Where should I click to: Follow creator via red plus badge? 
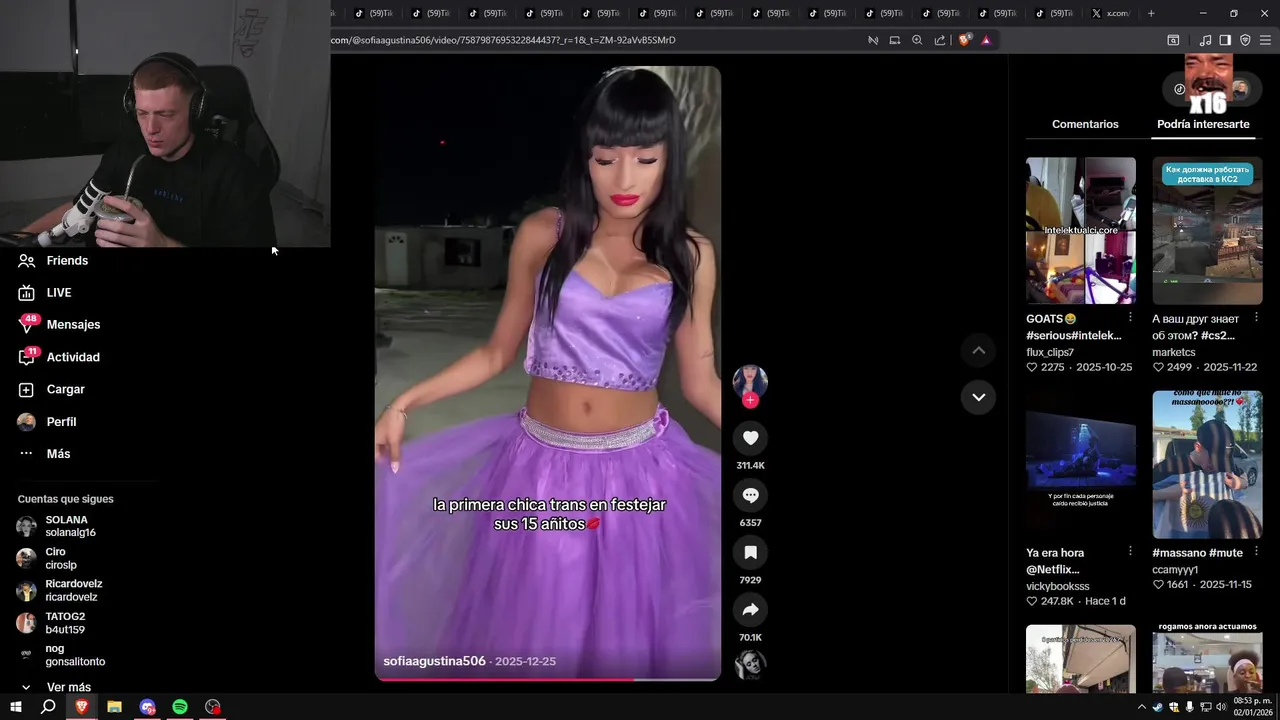(x=750, y=400)
